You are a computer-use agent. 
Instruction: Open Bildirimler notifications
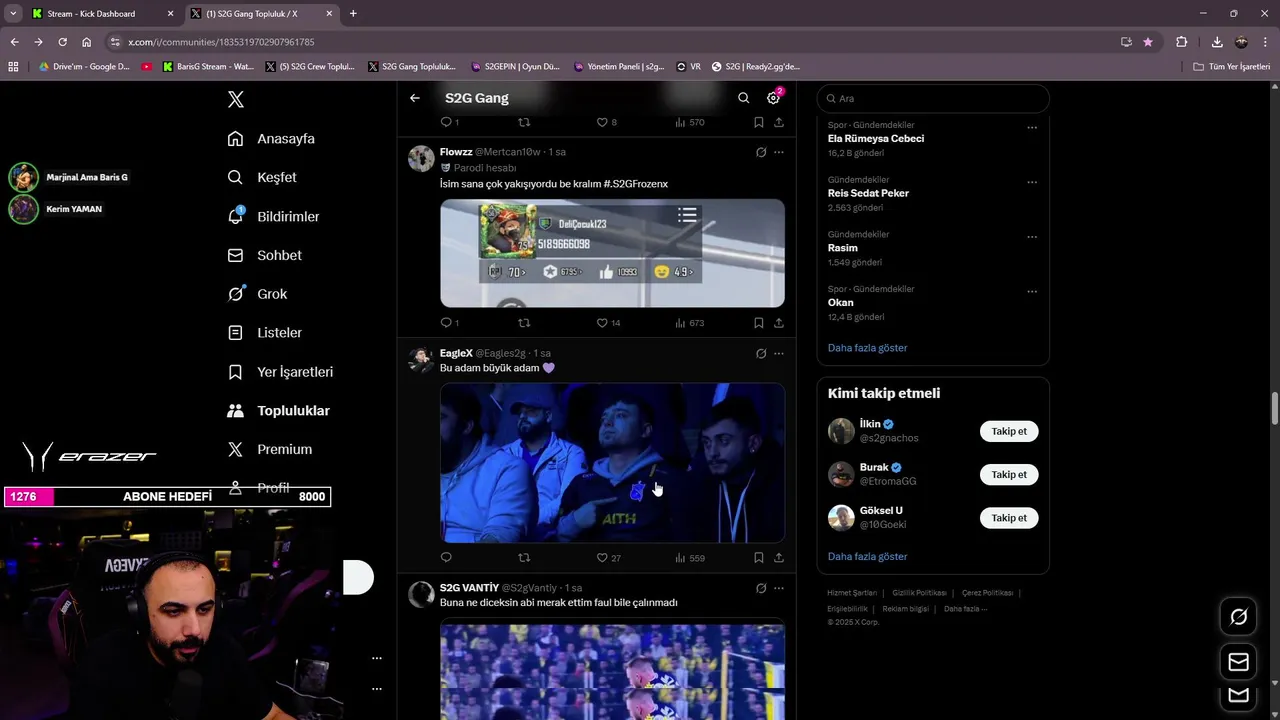(273, 216)
